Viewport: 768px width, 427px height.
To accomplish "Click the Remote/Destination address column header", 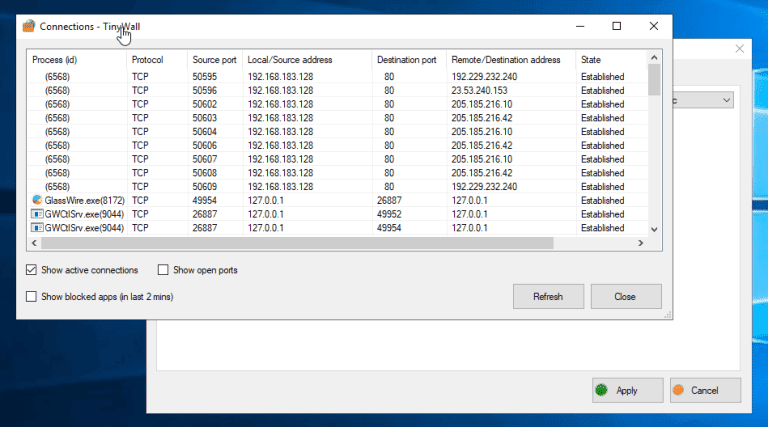I will pos(510,60).
